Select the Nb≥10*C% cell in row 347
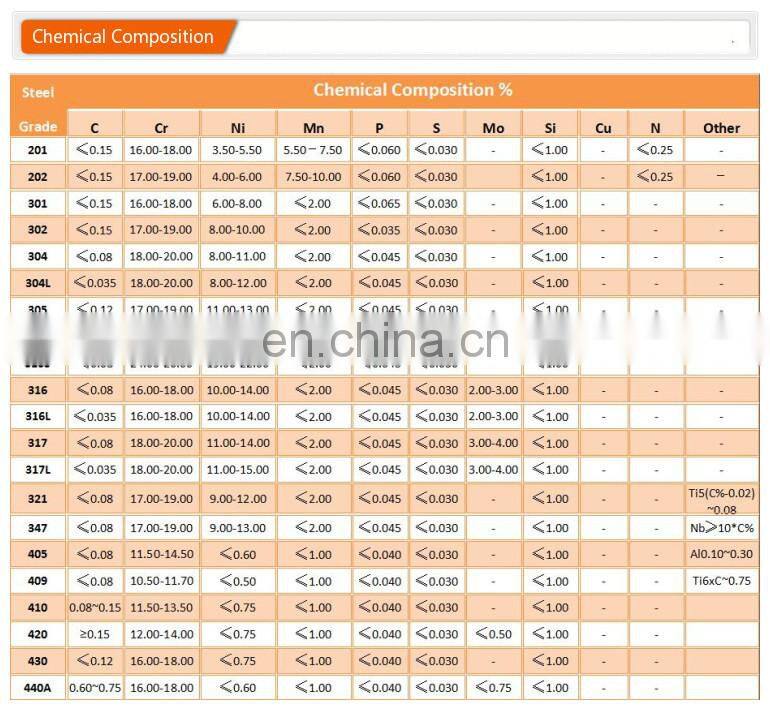 721,528
